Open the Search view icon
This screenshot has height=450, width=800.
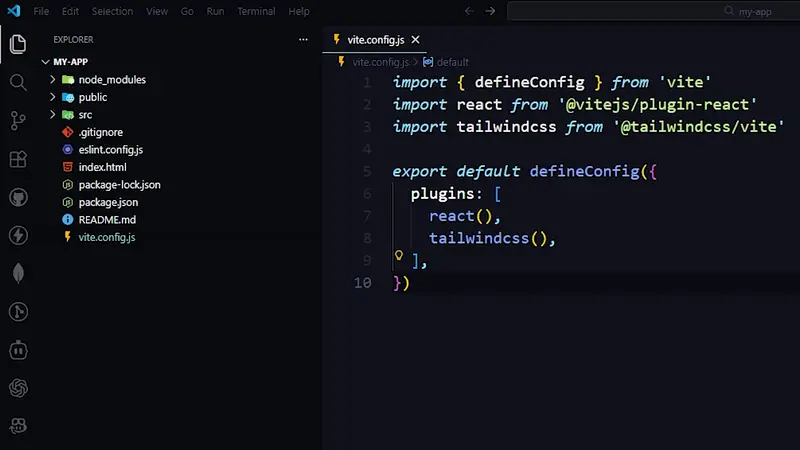17,82
